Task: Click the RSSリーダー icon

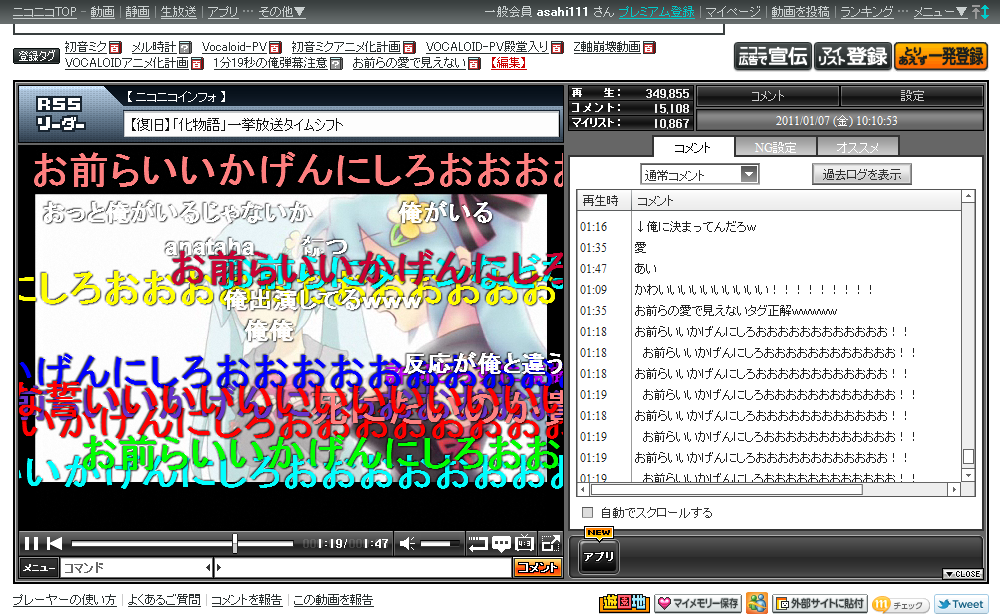Action: (x=59, y=114)
